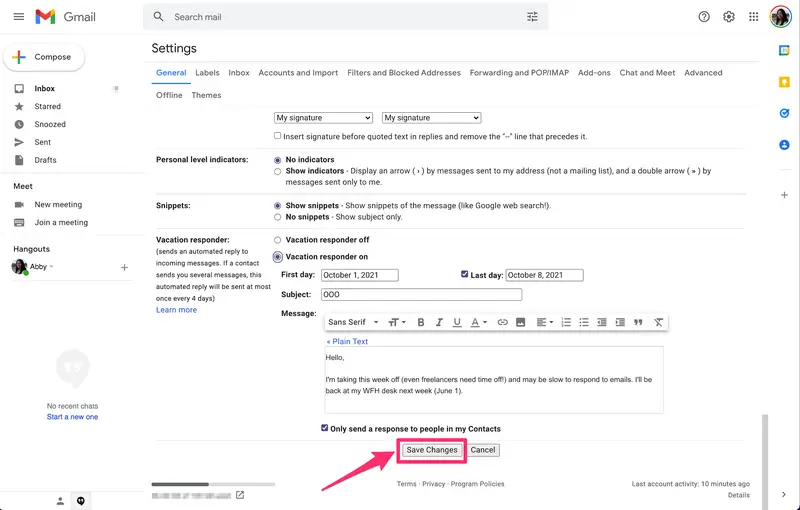Screen dimensions: 800x510
Task: Open the Learn more link
Action: pyautogui.click(x=176, y=310)
